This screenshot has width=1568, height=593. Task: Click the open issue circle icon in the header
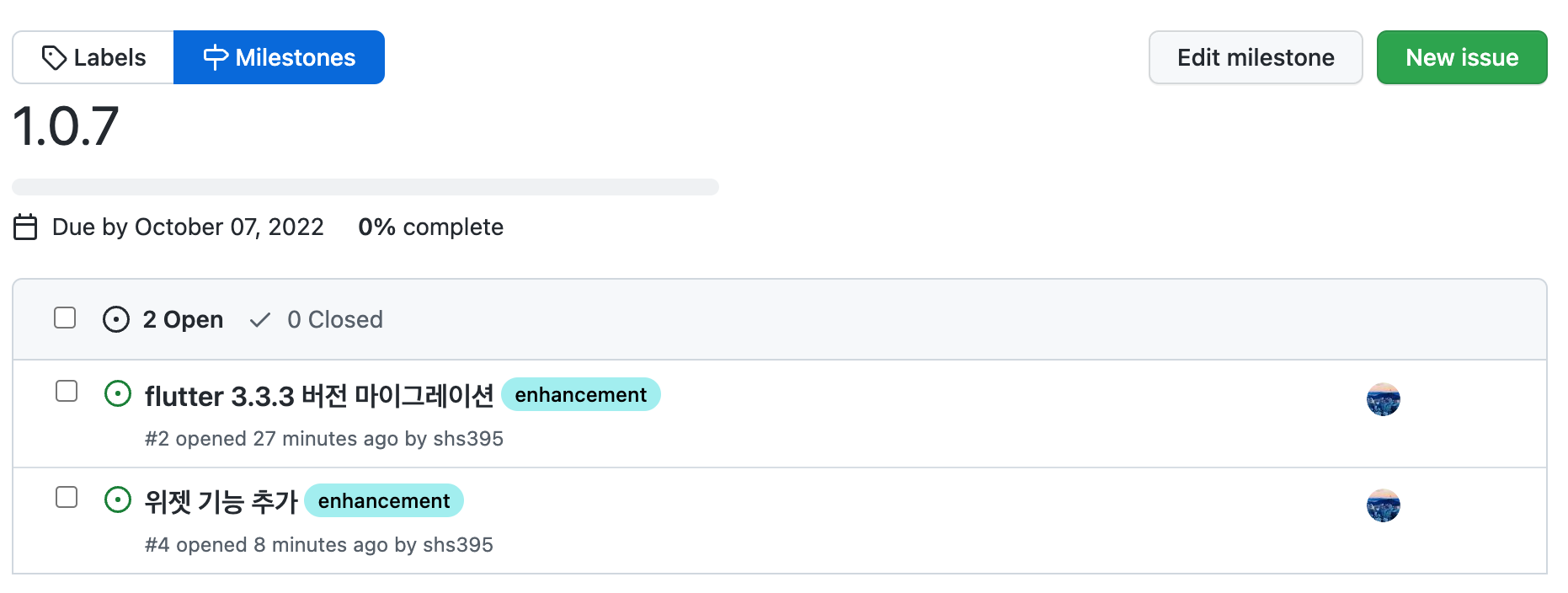click(116, 319)
